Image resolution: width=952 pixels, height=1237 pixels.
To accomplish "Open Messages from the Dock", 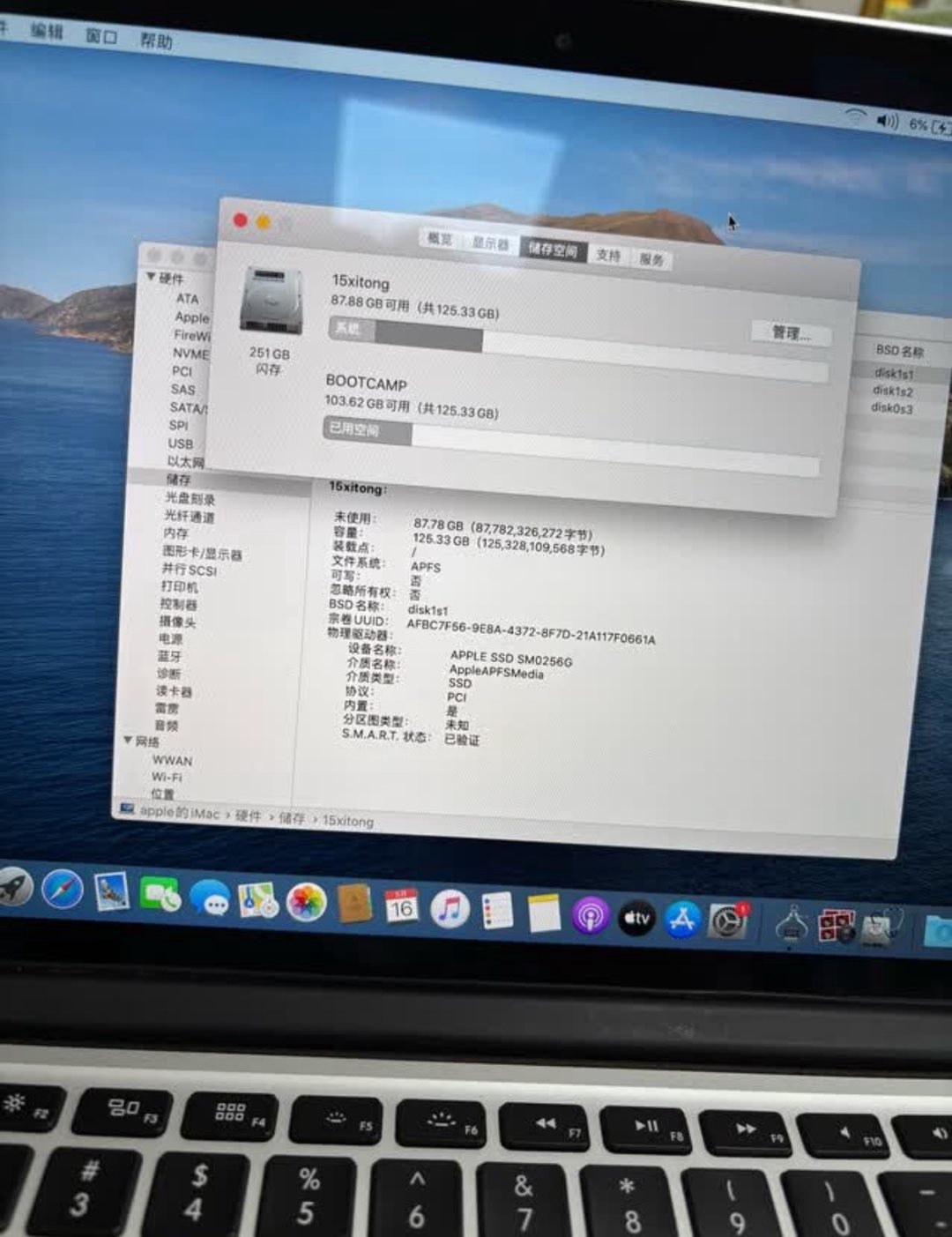I will (x=210, y=899).
